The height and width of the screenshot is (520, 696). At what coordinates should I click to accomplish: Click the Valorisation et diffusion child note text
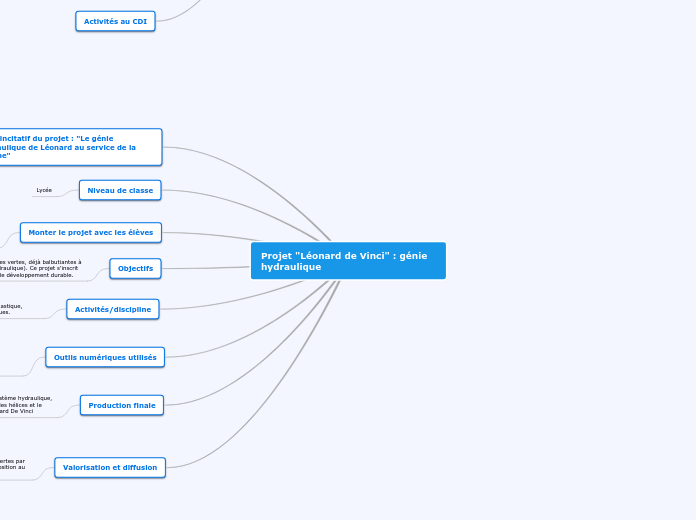pyautogui.click(x=12, y=464)
